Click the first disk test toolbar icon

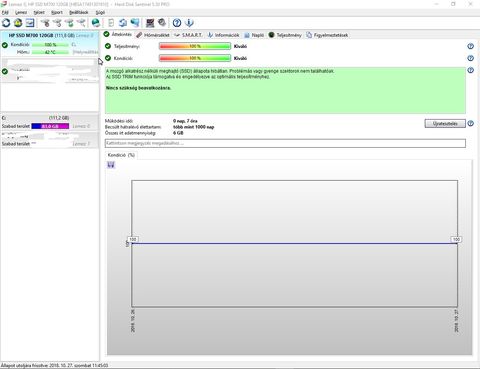[x=45, y=23]
